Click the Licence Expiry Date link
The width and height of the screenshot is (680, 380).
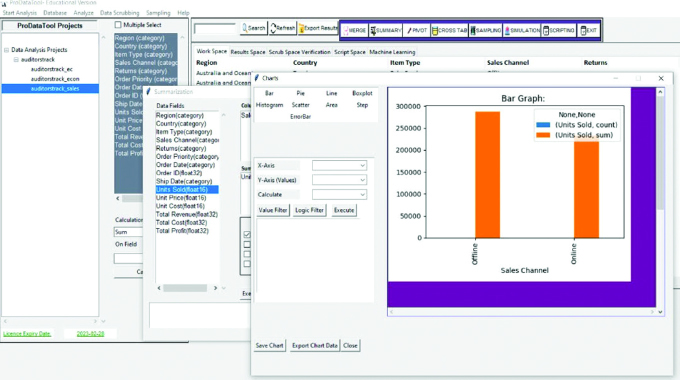[x=27, y=334]
